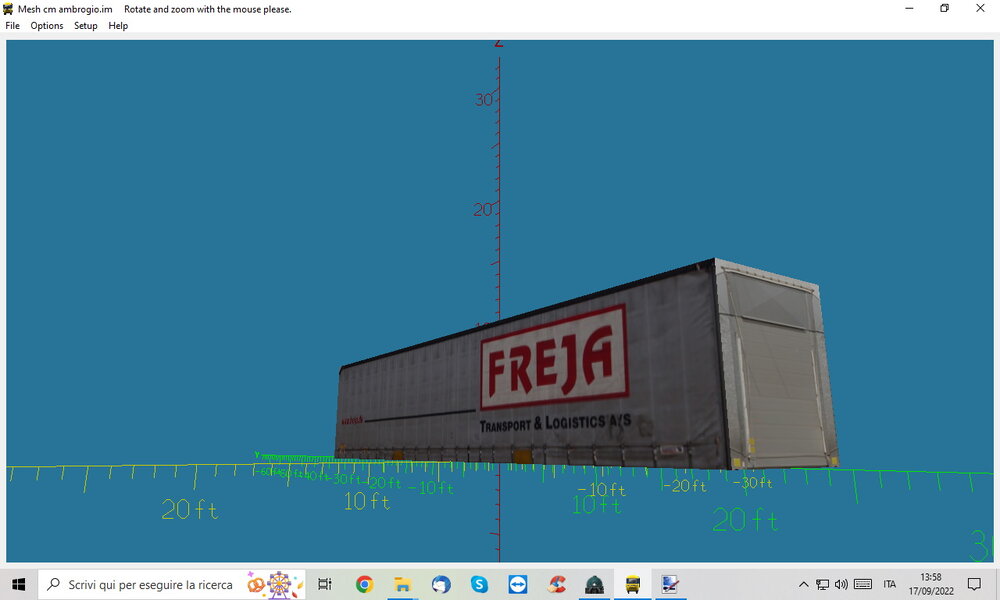The width and height of the screenshot is (1000, 600).
Task: Open the File menu
Action: [x=12, y=26]
